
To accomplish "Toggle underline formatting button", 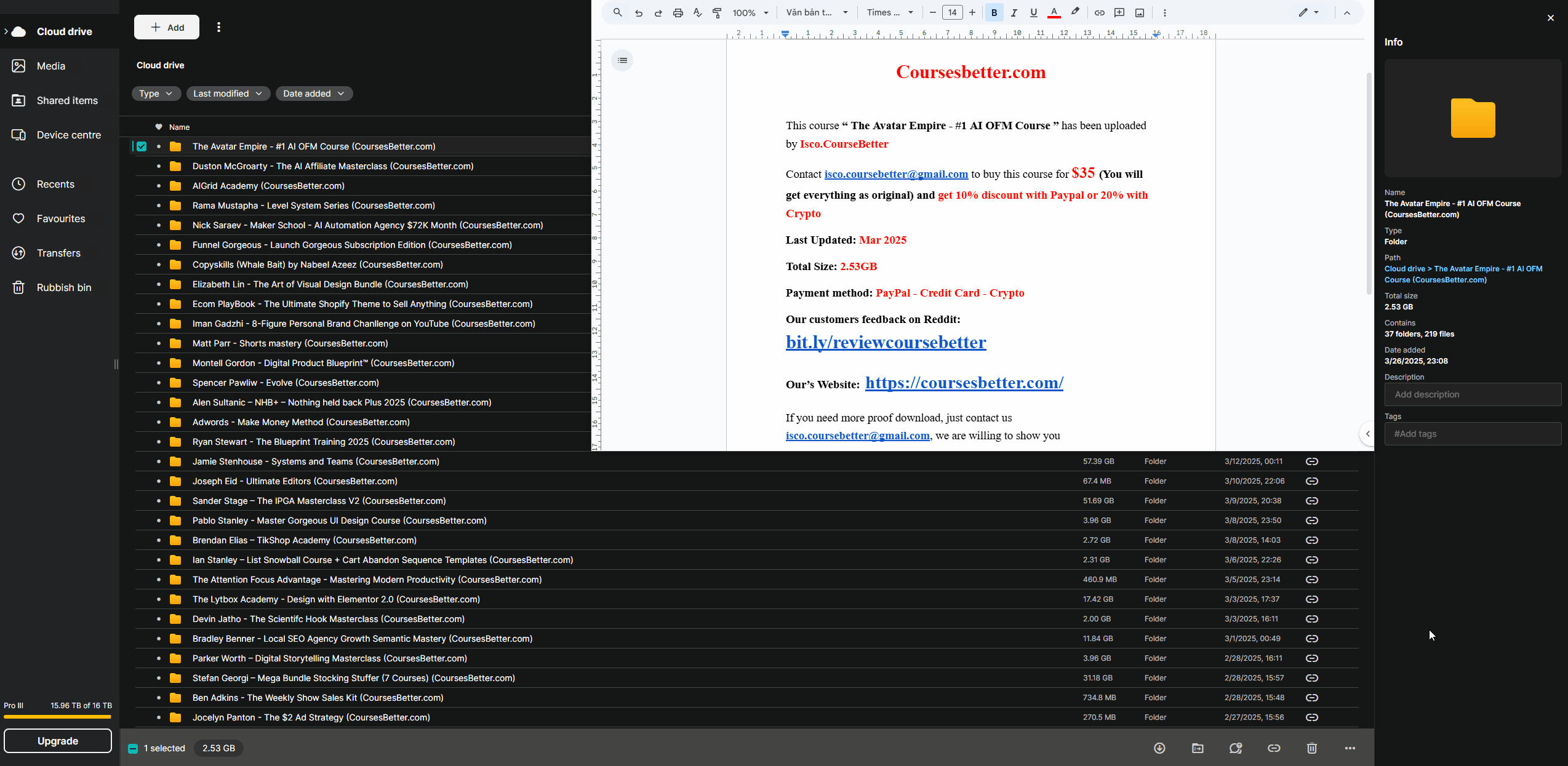I will pos(1033,12).
